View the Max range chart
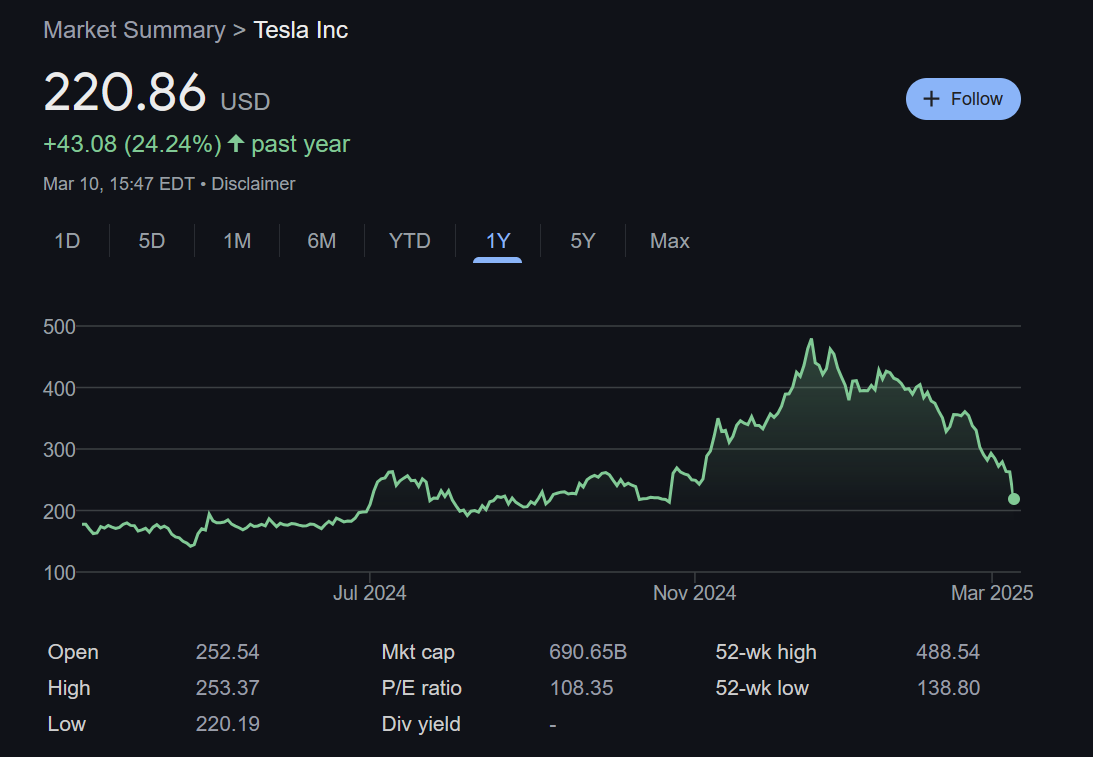 670,241
